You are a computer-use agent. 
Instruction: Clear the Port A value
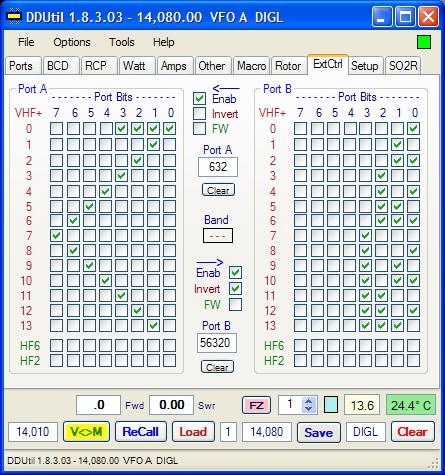(218, 190)
